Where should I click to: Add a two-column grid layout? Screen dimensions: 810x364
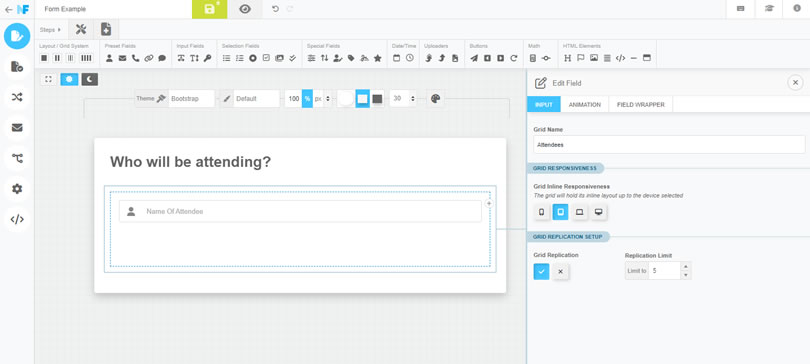(57, 58)
